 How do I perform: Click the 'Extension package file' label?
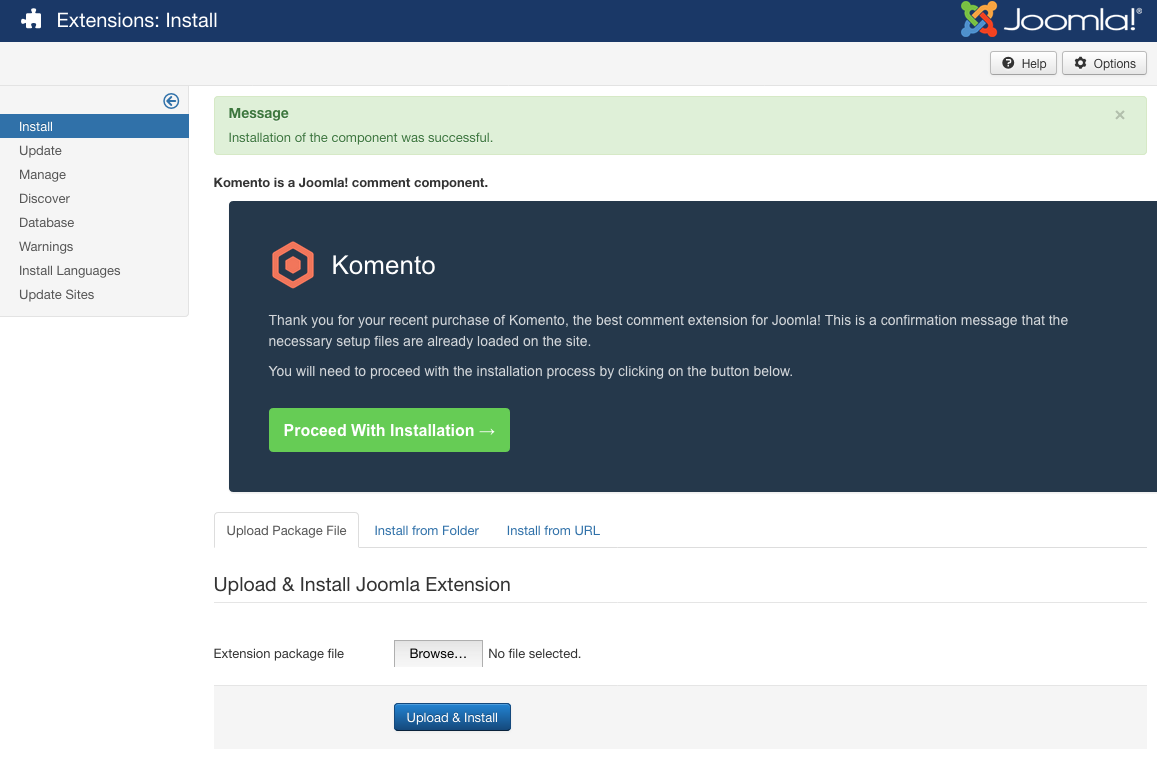click(x=279, y=654)
